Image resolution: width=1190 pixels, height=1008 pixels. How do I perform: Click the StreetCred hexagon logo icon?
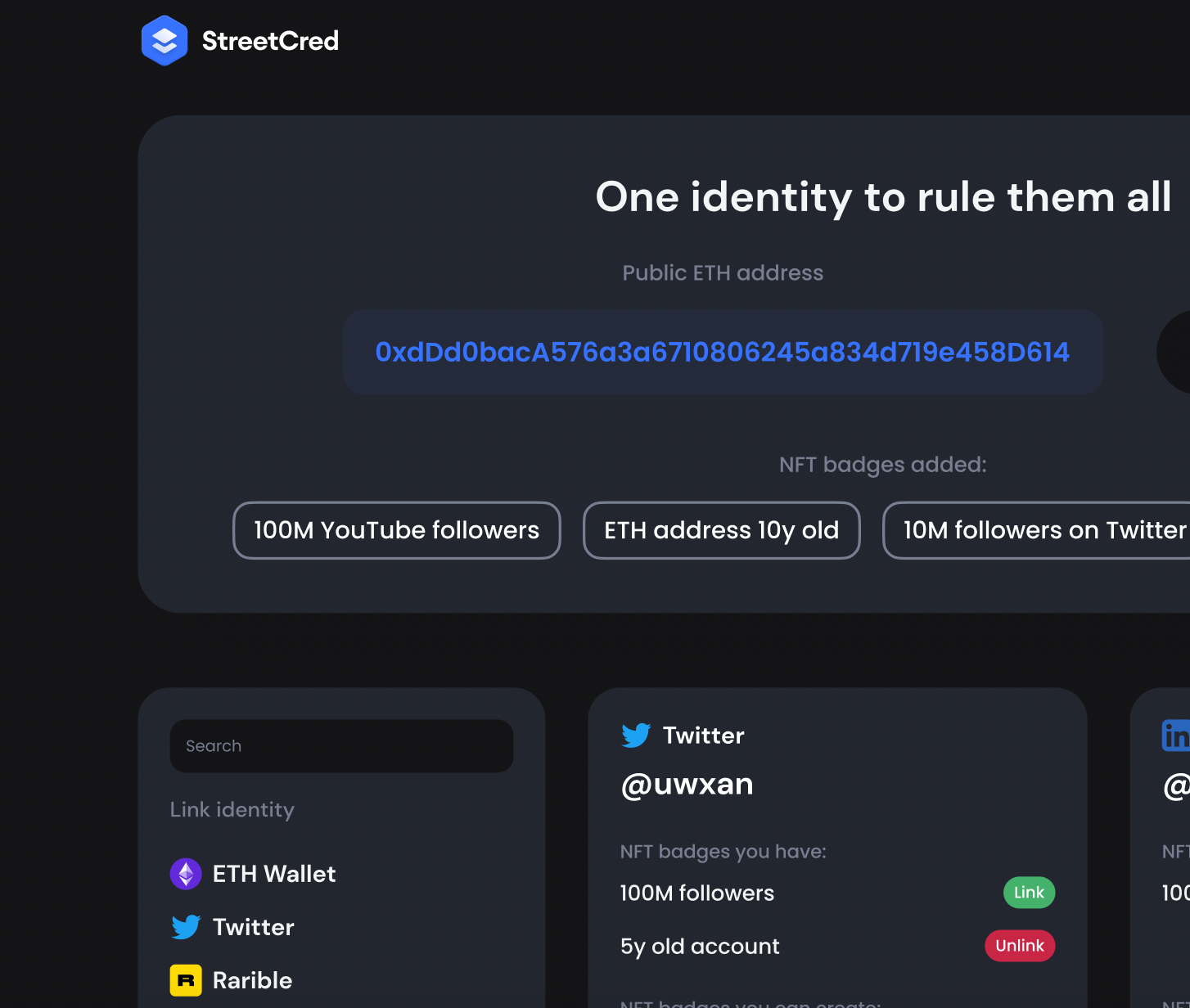click(x=165, y=40)
